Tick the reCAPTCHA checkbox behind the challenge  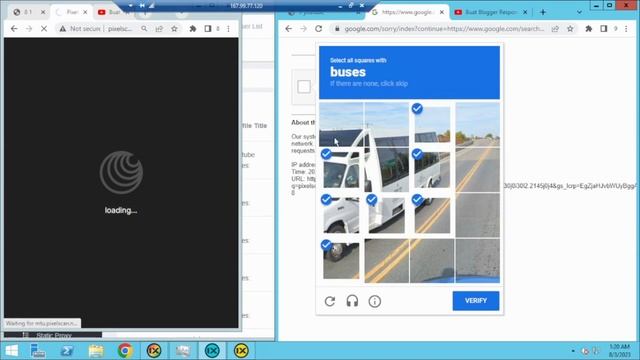coord(304,87)
